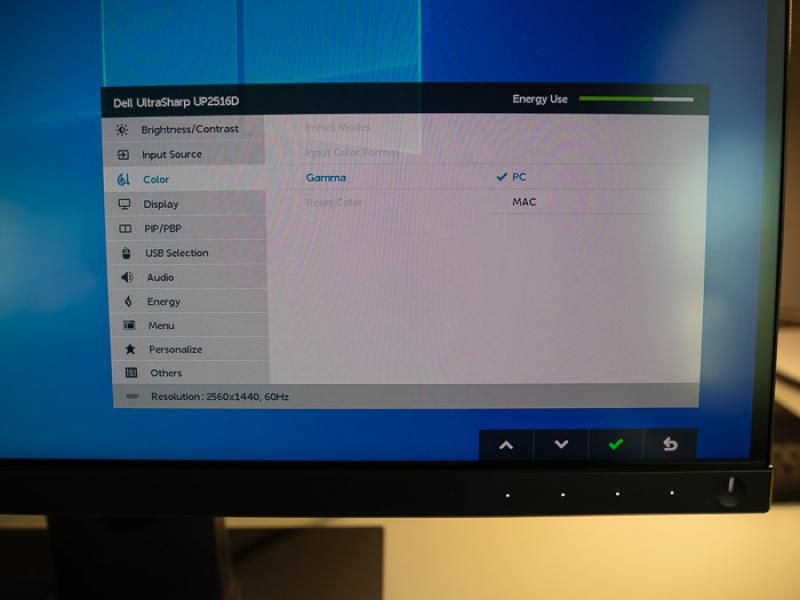Click the Color palette icon
This screenshot has height=600, width=800.
click(123, 179)
